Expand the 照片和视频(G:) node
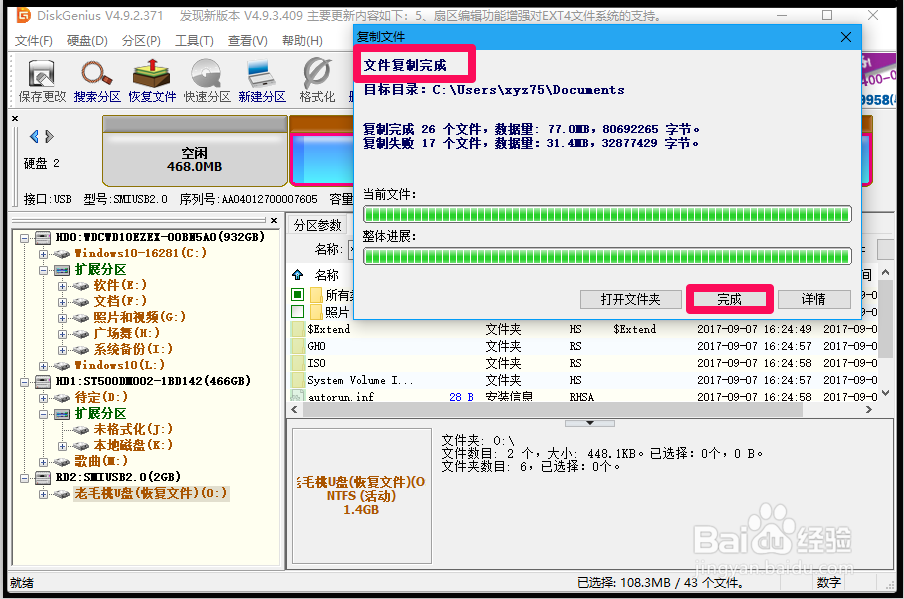This screenshot has width=904, height=599. 62,318
